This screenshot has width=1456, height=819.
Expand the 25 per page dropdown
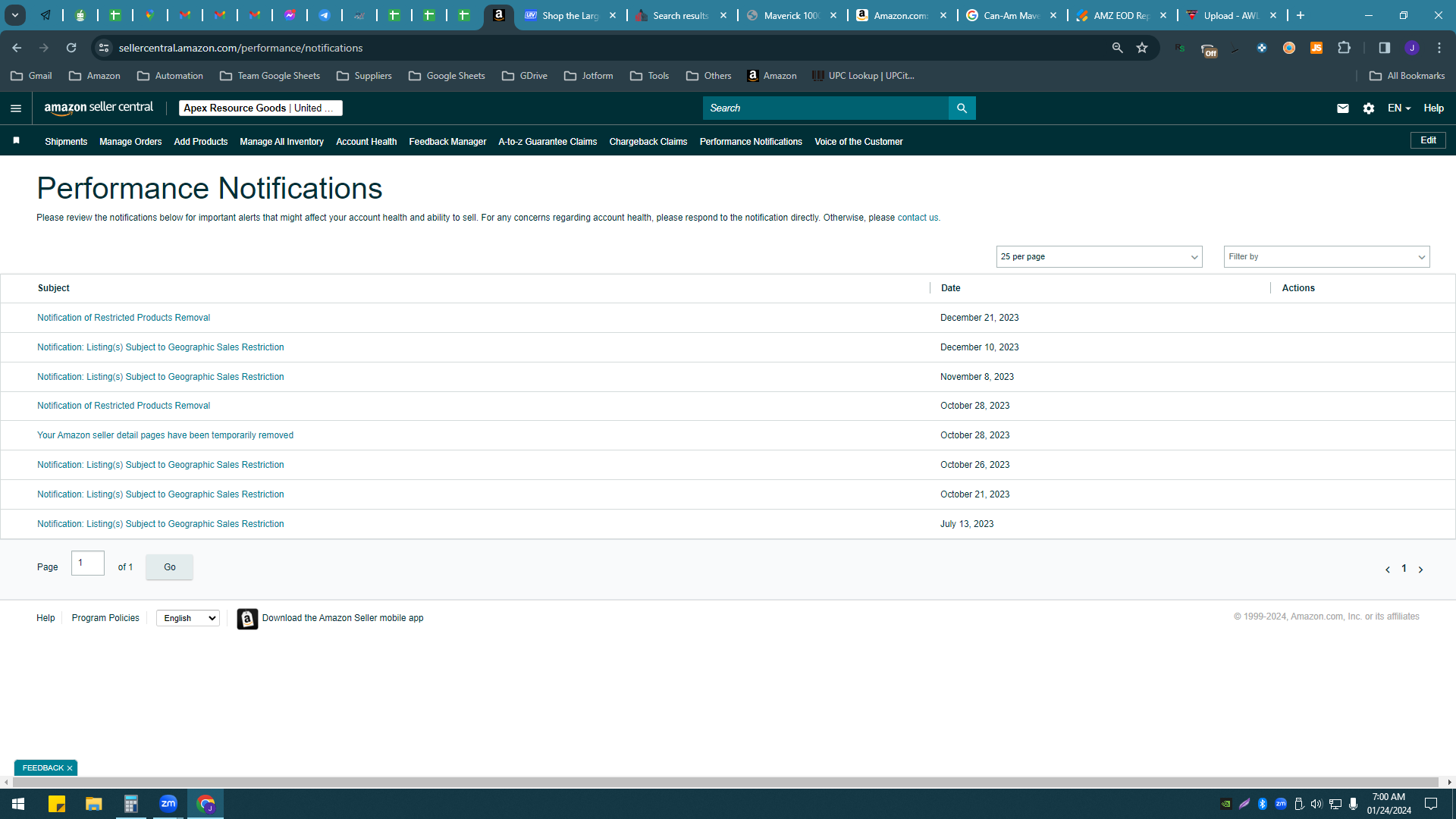pos(1099,257)
